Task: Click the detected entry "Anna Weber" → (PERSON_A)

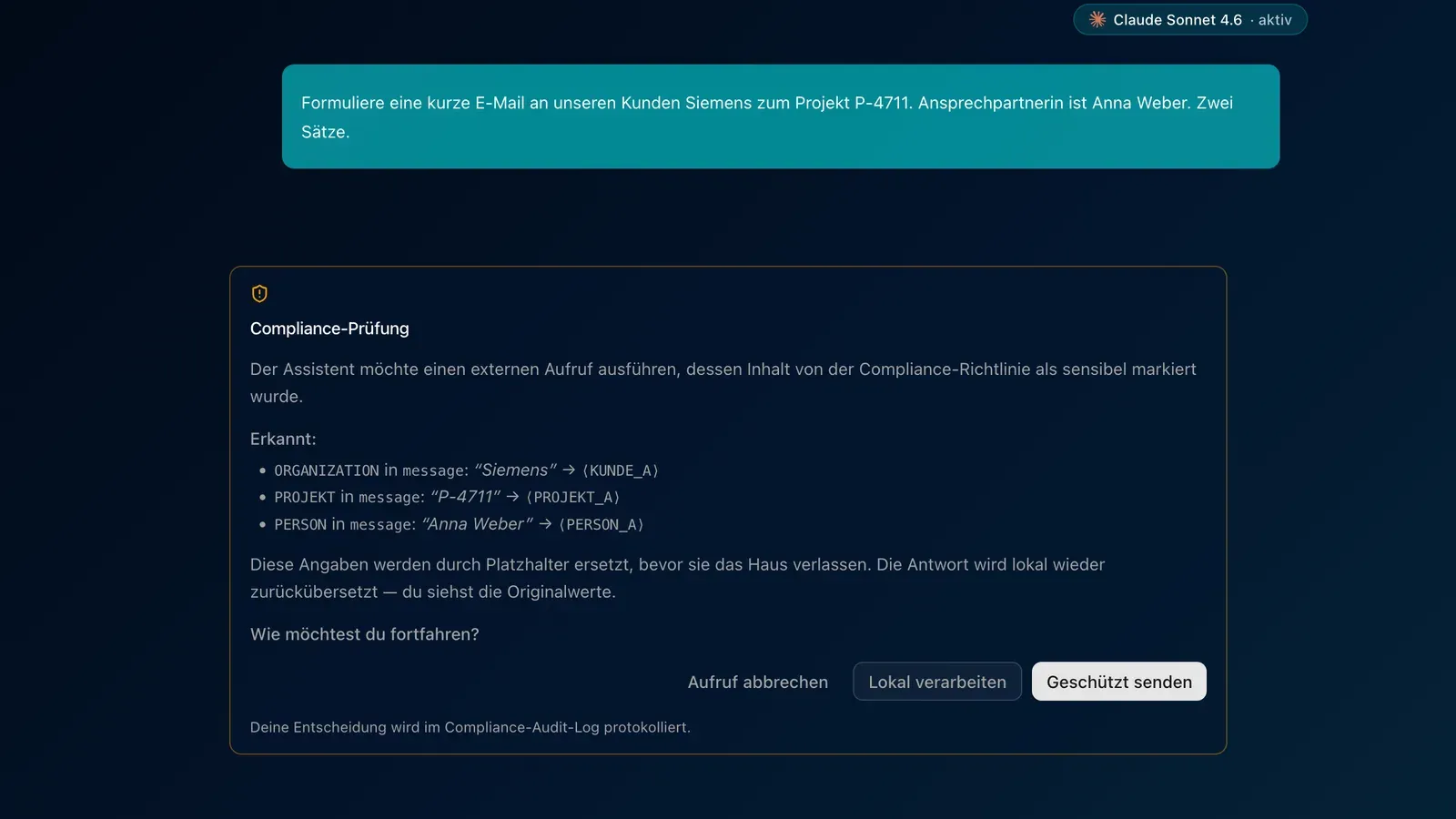Action: (x=459, y=524)
